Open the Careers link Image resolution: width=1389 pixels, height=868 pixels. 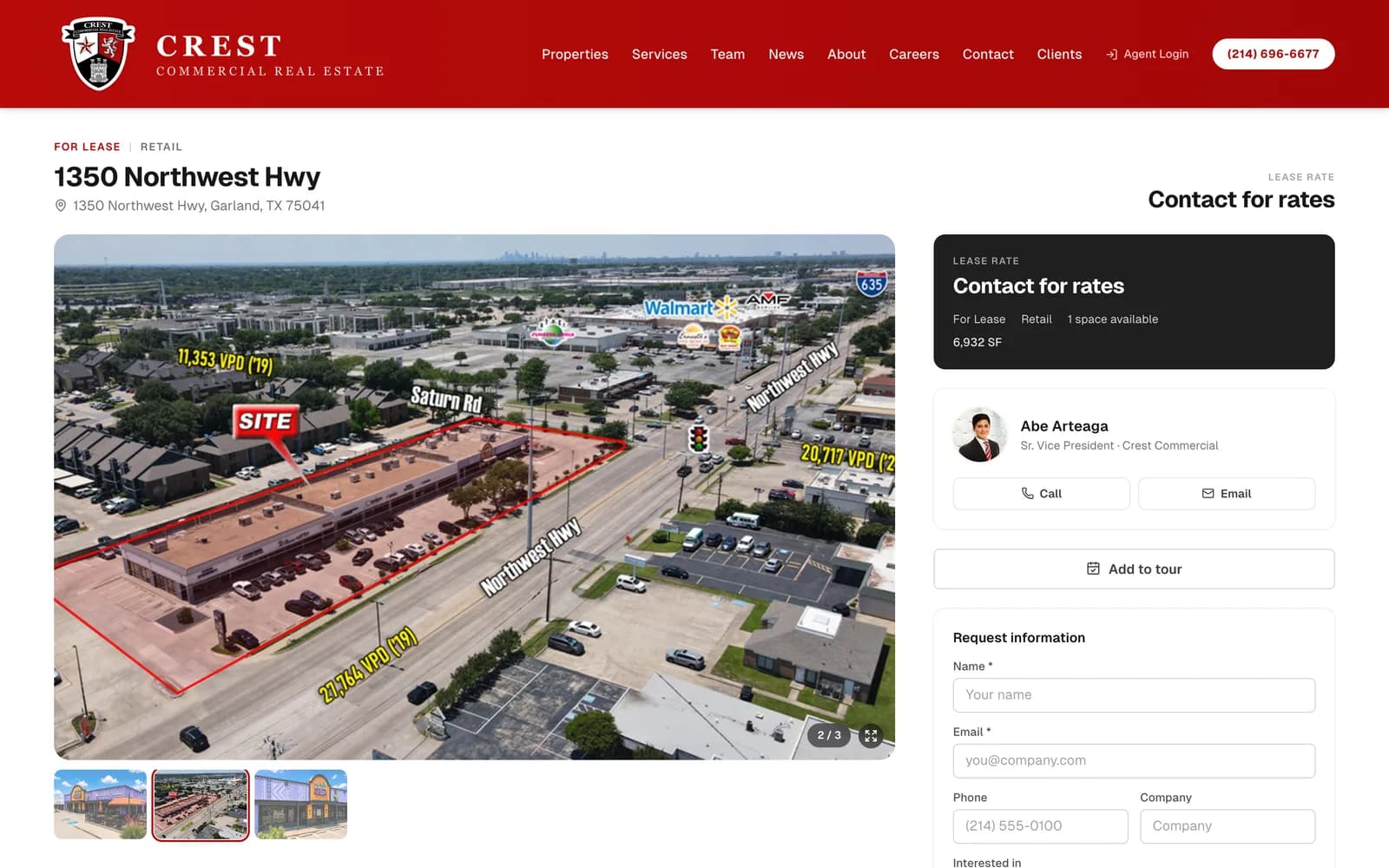(x=913, y=54)
